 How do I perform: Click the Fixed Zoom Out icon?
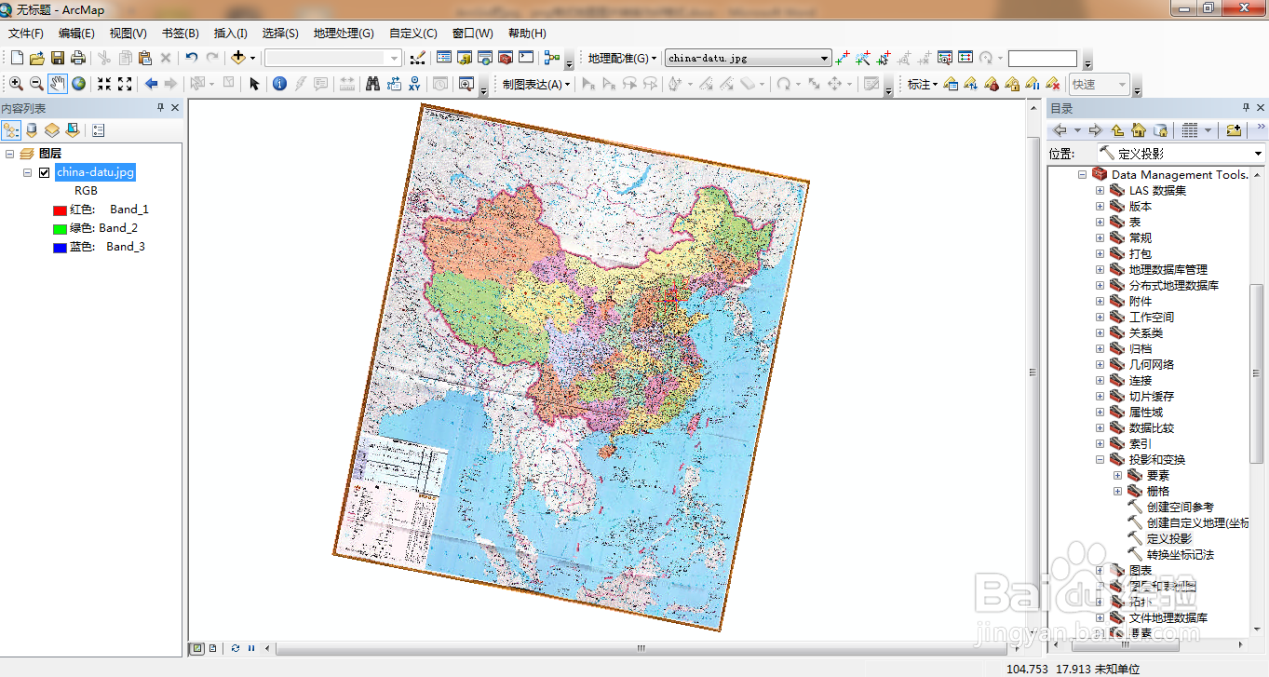point(125,84)
